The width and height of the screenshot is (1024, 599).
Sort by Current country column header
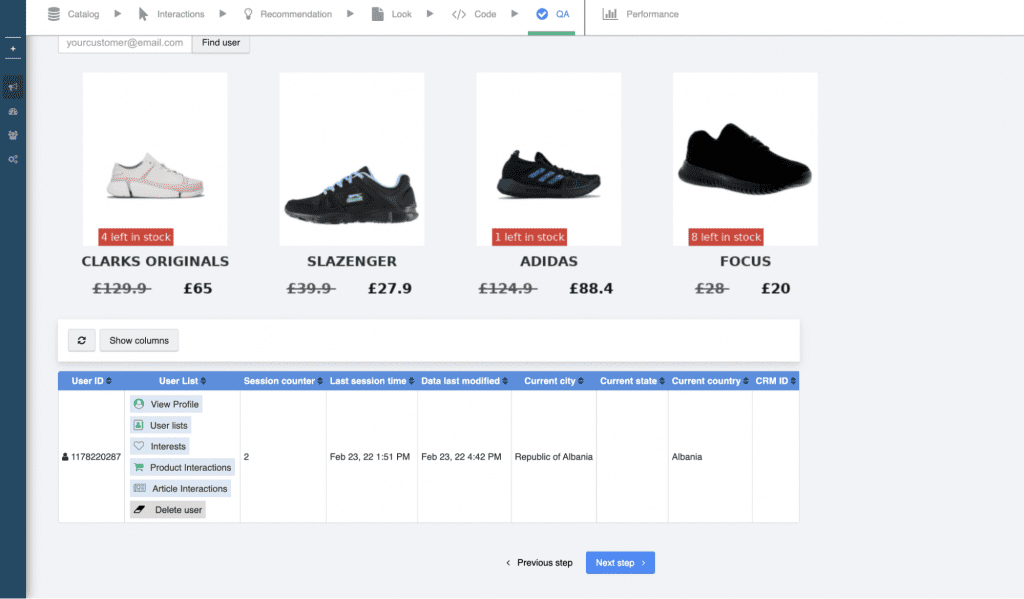(x=709, y=381)
